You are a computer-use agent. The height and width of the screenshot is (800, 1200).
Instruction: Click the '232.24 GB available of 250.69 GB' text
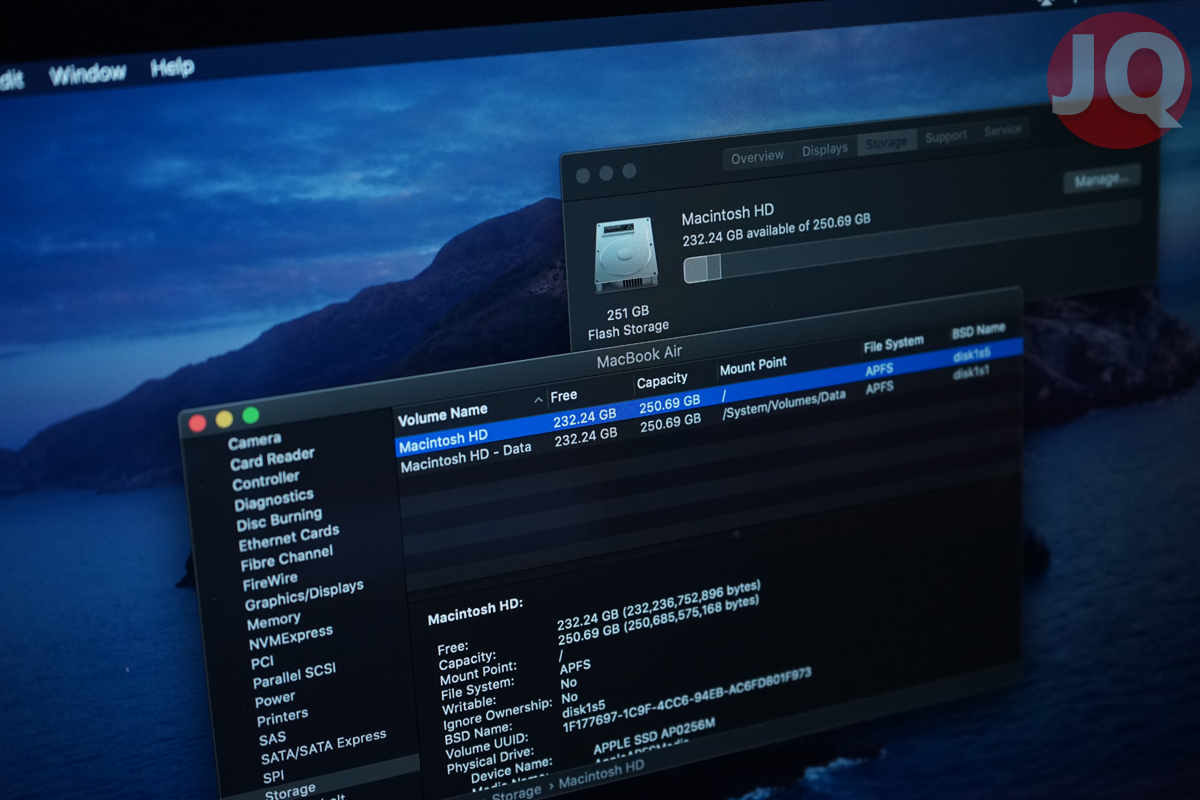[776, 230]
